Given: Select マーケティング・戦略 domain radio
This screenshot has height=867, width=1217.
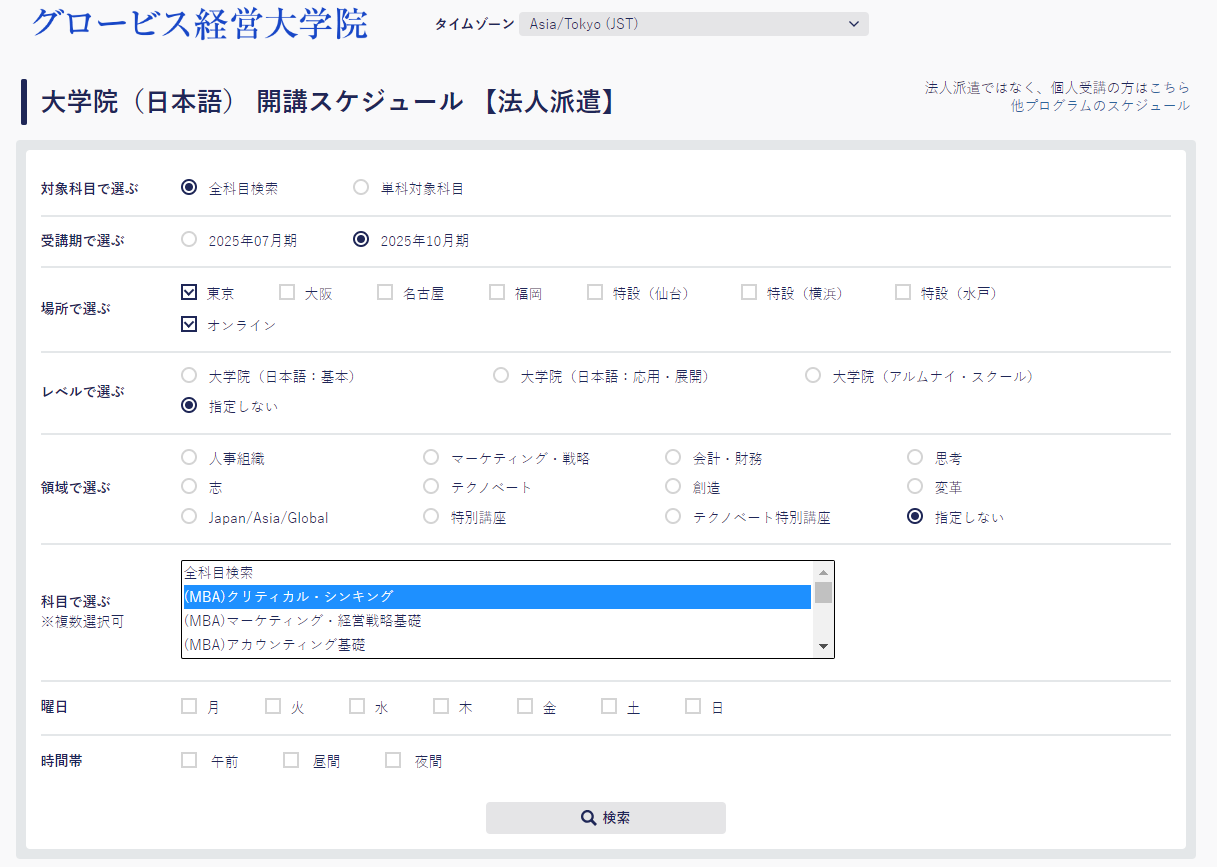Looking at the screenshot, I should pyautogui.click(x=431, y=457).
